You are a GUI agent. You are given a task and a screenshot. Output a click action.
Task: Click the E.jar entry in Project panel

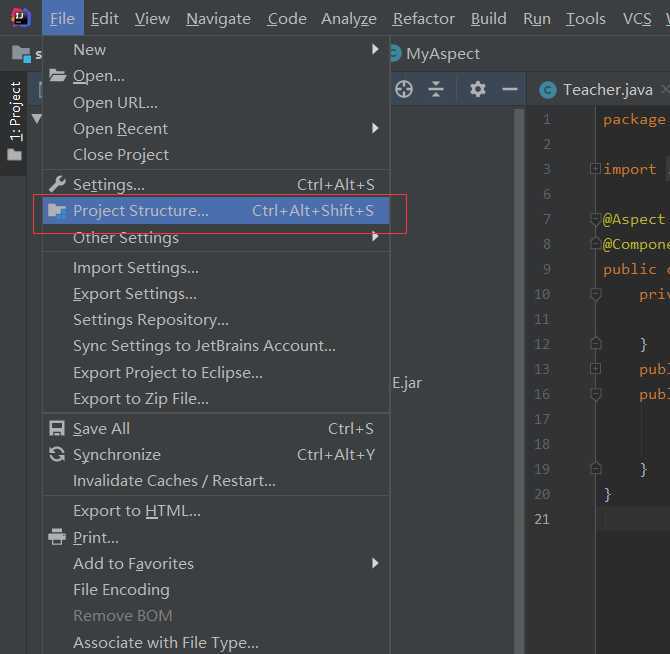point(407,383)
